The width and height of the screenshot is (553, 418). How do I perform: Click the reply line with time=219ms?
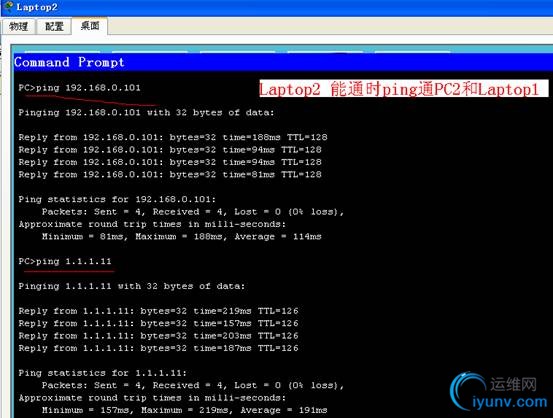tap(158, 311)
